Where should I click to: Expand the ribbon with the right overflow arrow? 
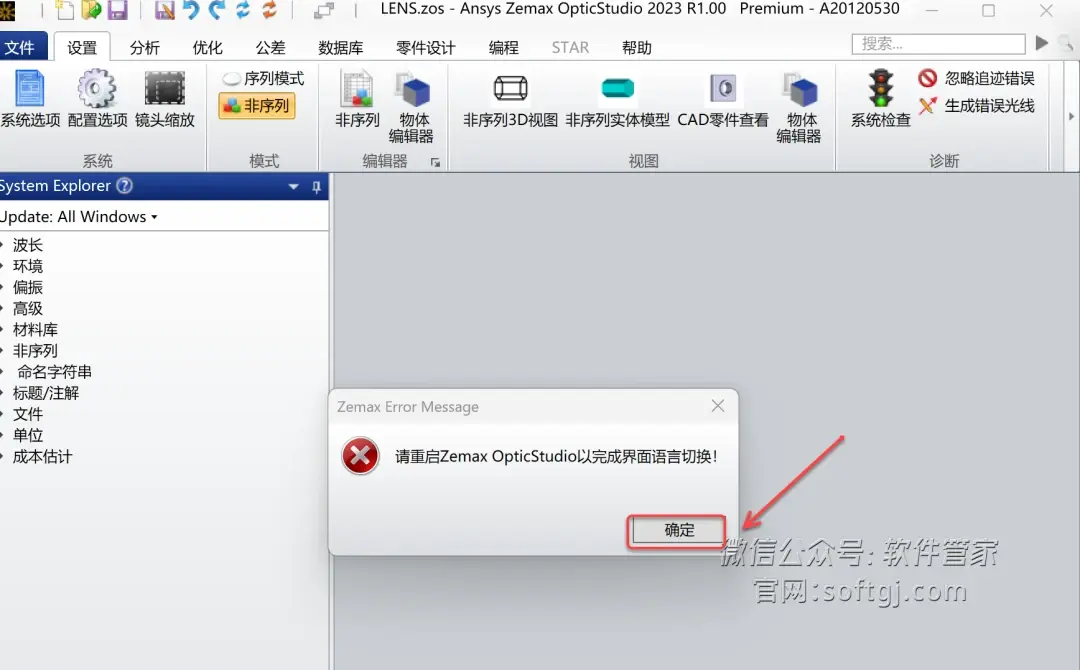tap(1071, 116)
